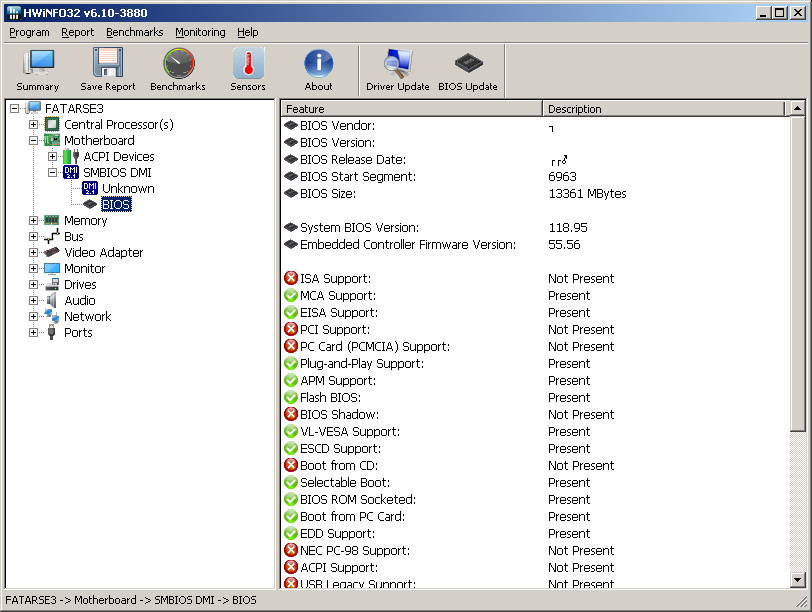Click the Monitor icon in tree
The image size is (812, 612).
click(52, 268)
